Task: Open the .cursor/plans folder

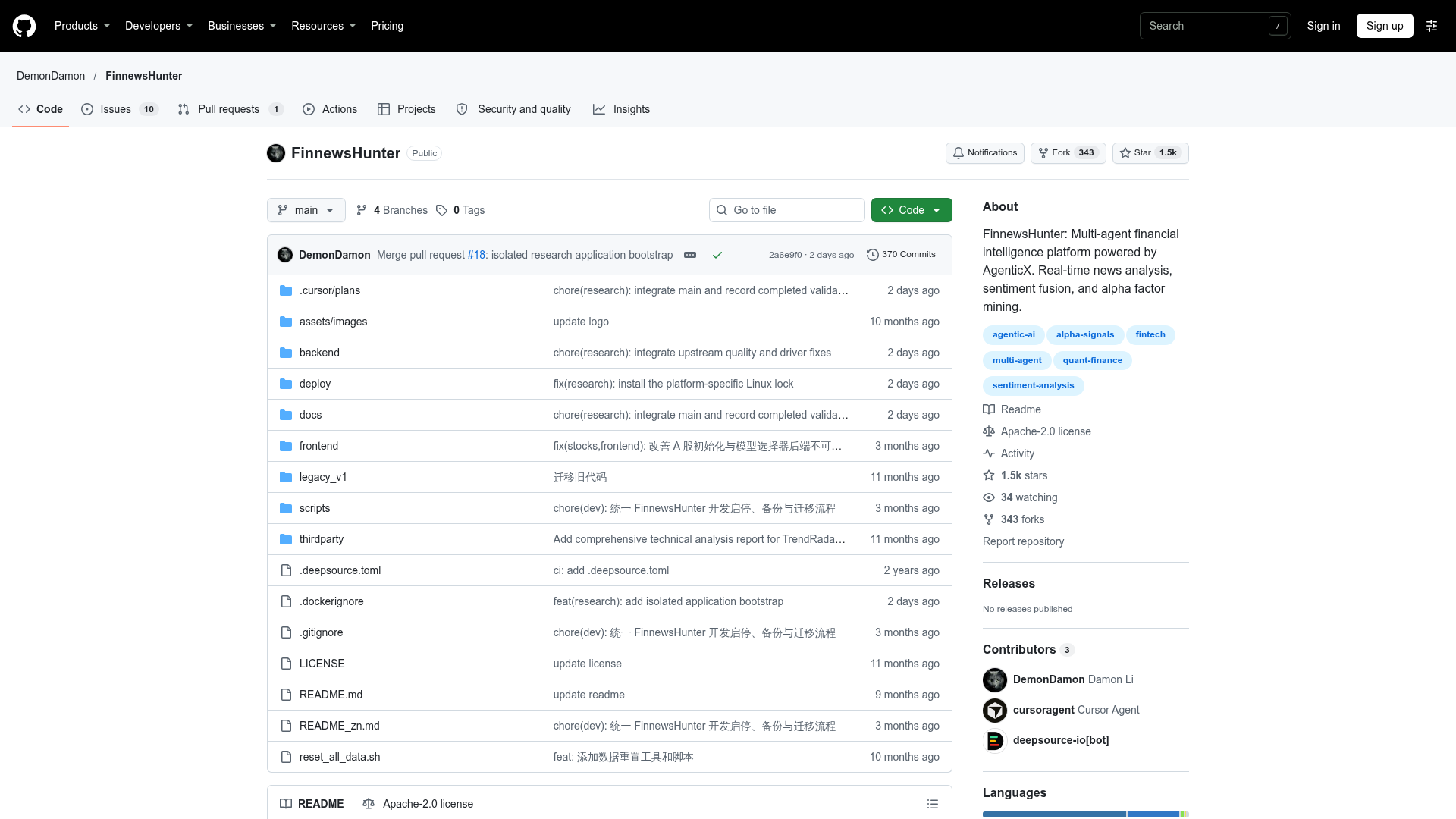Action: 330,290
